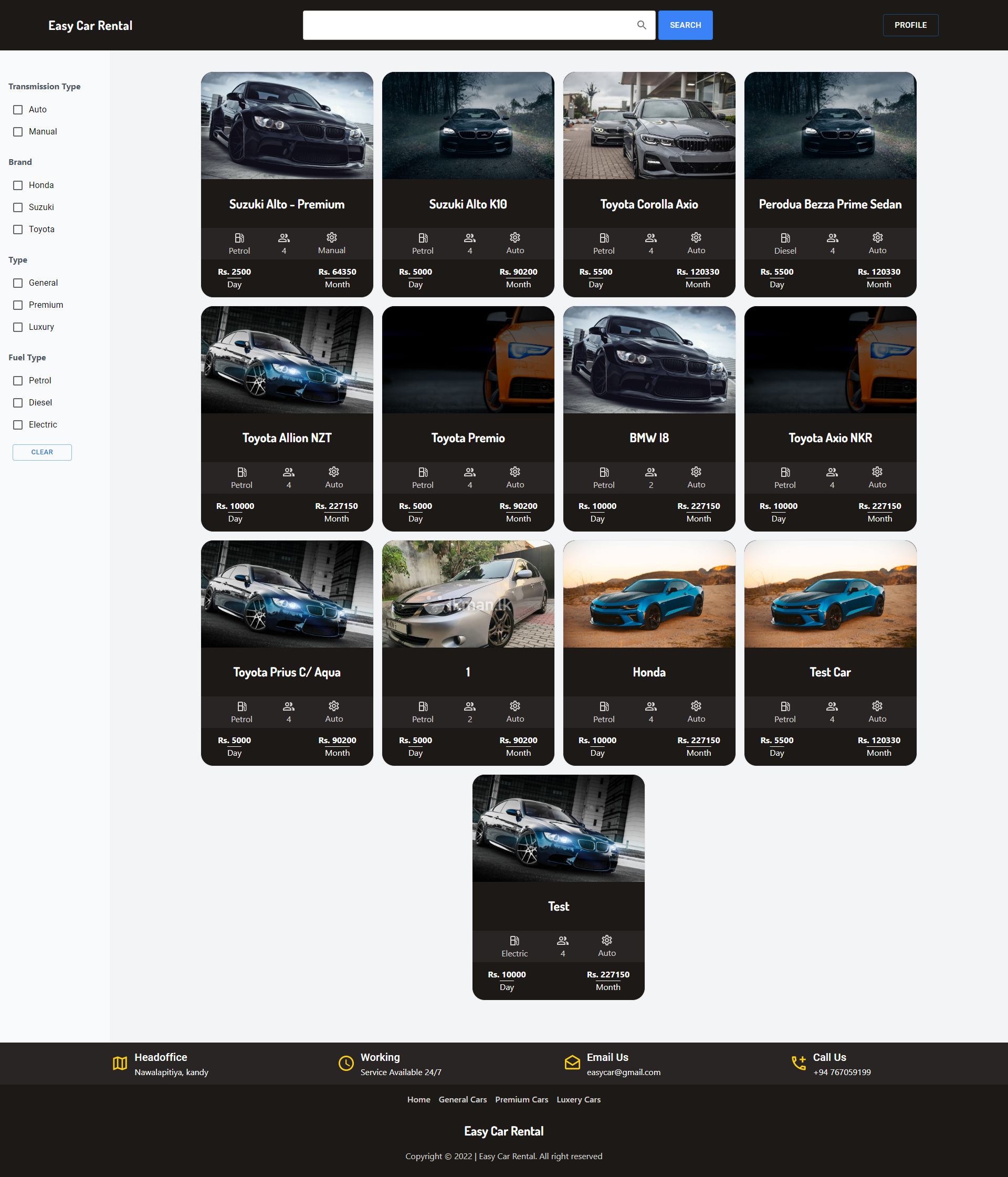Click the Headoffice map icon in footer
The height and width of the screenshot is (1177, 1008).
point(120,1064)
